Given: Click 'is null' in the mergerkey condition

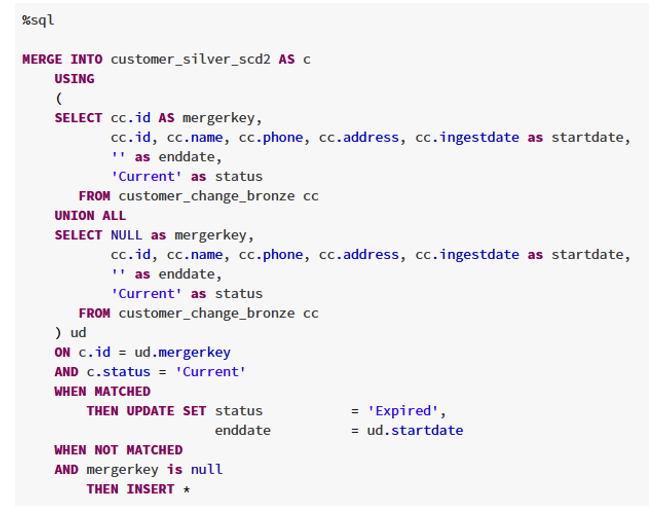Looking at the screenshot, I should point(195,469).
